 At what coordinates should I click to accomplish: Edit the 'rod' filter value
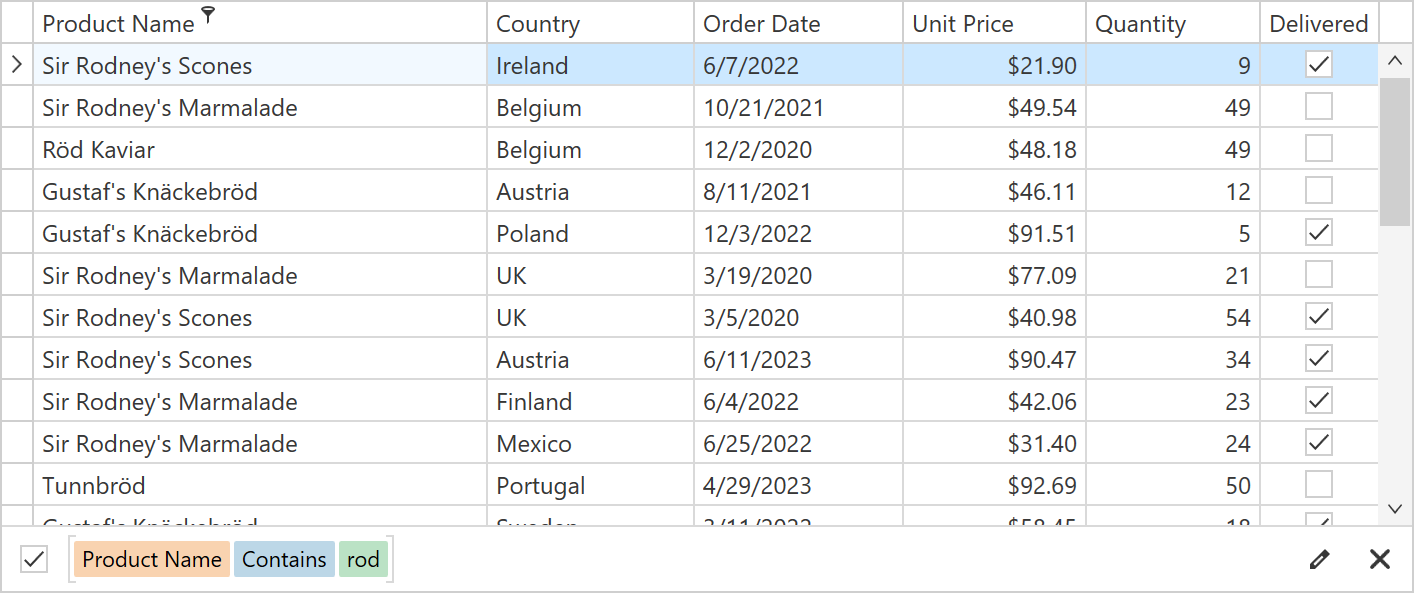363,559
